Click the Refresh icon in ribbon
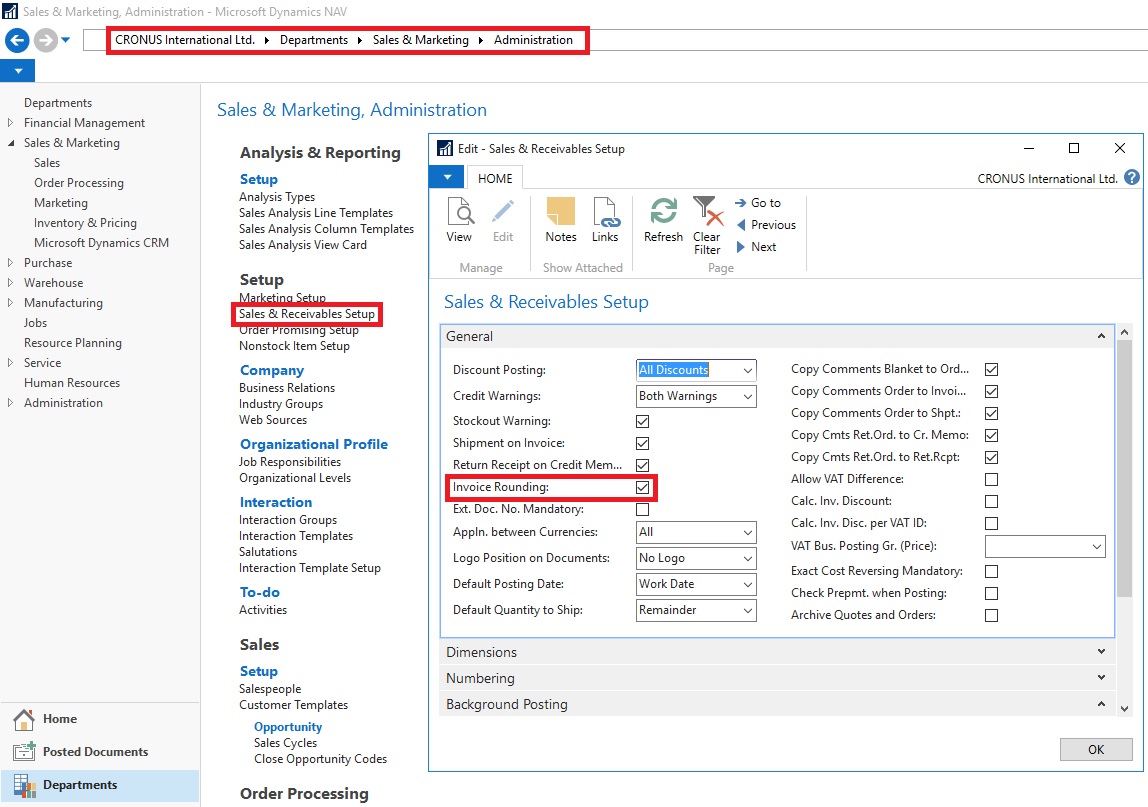The height and width of the screenshot is (807, 1148). pos(663,220)
